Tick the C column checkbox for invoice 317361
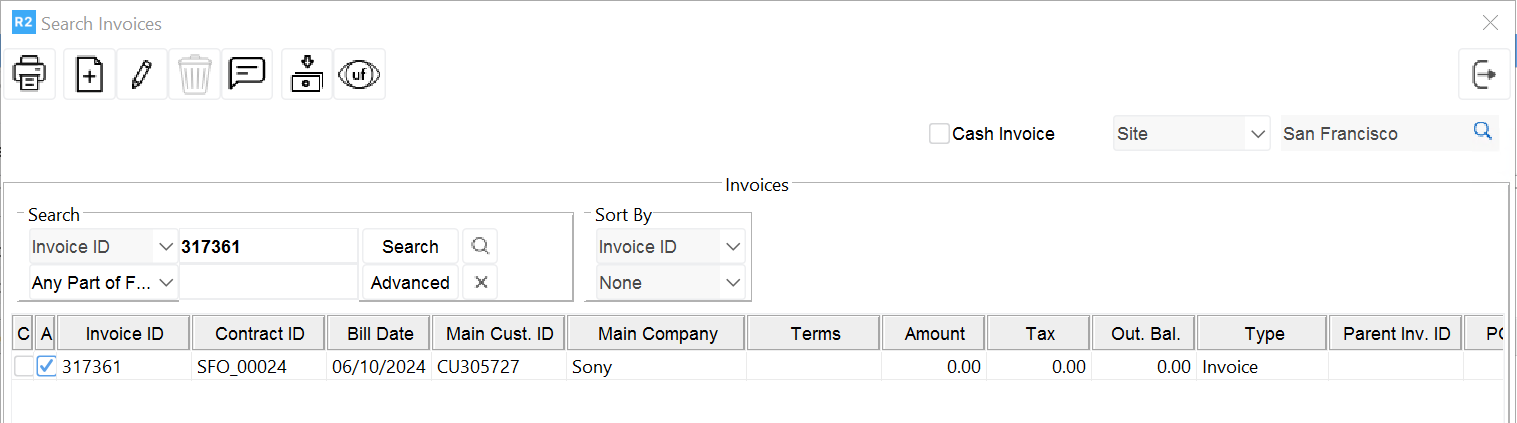The image size is (1517, 423). click(x=23, y=367)
